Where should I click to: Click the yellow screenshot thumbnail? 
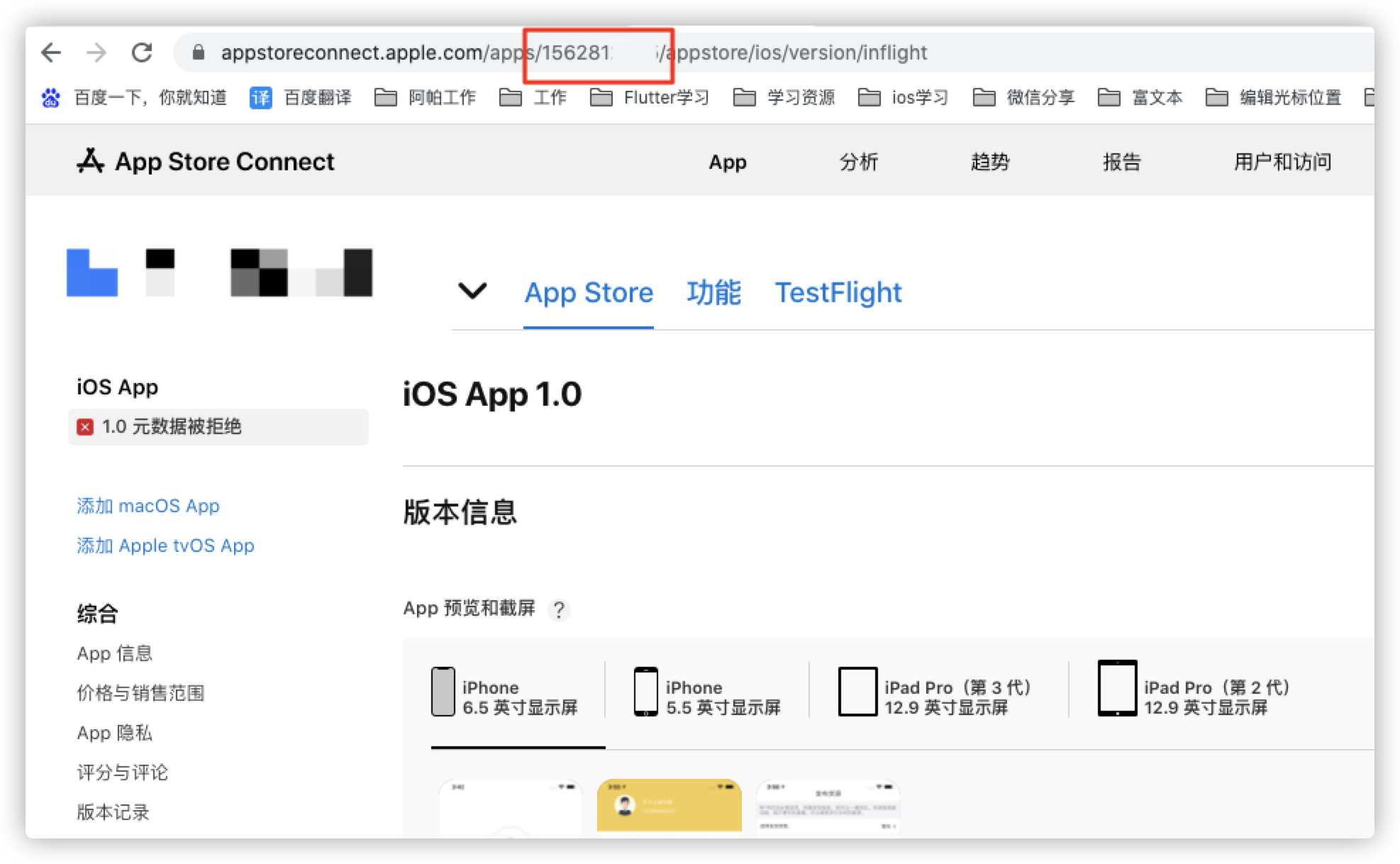pyautogui.click(x=669, y=807)
